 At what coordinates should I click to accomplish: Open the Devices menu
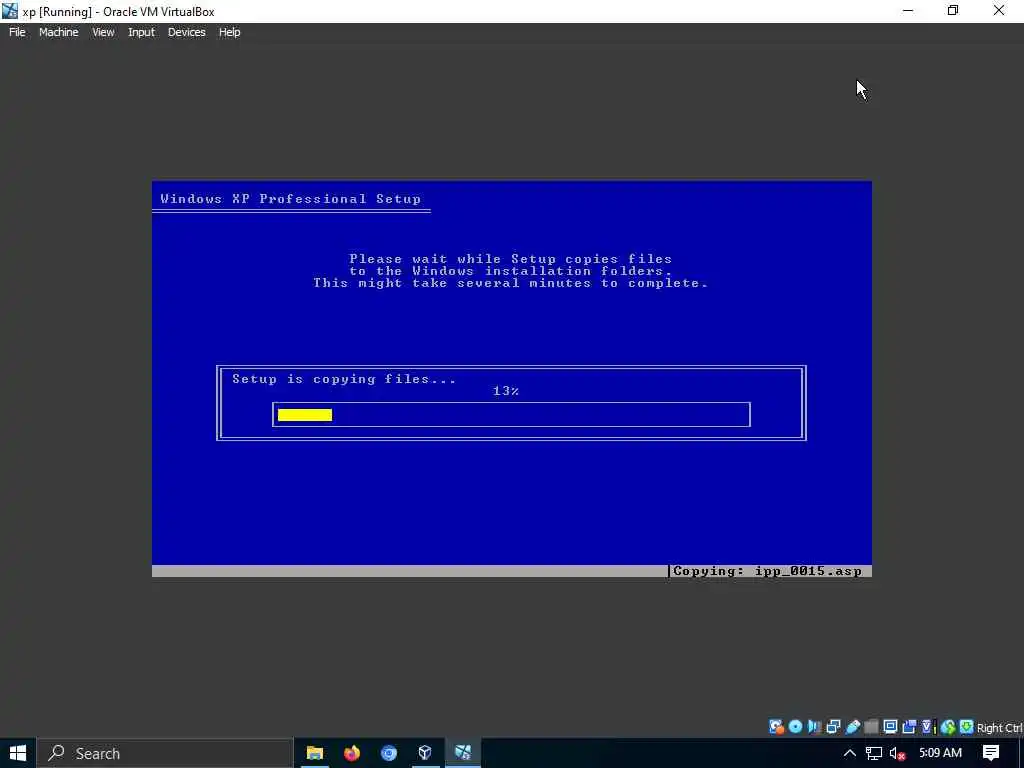(x=186, y=32)
